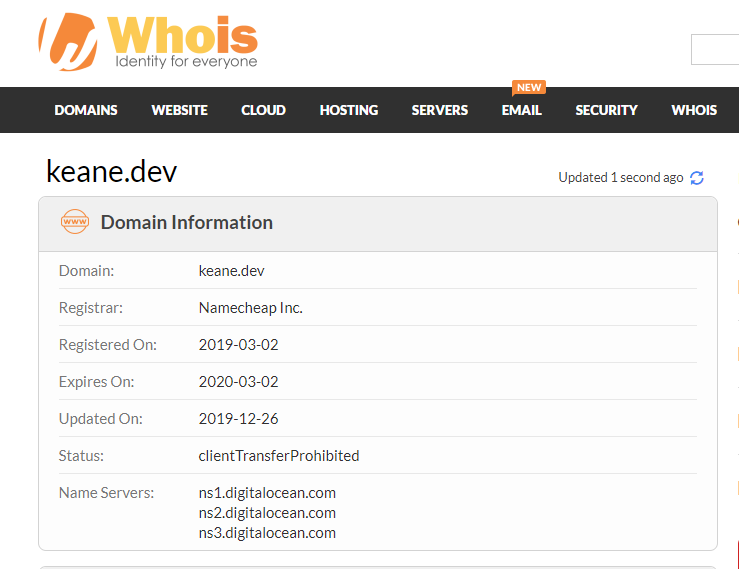Refresh the whois record with blue arrows icon
Screen dimensions: 739x569
pos(697,178)
